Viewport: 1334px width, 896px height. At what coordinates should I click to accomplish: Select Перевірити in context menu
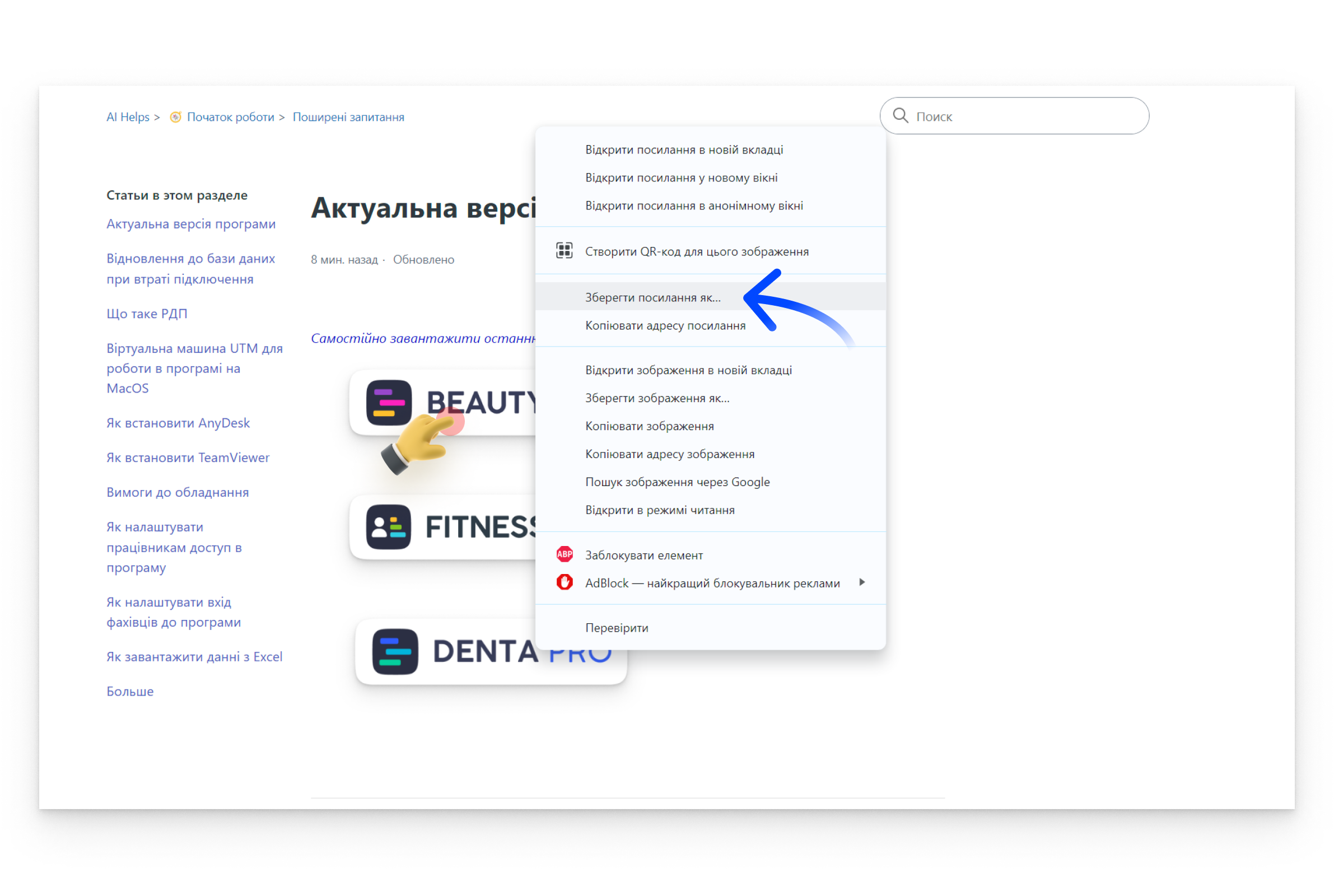point(710,628)
